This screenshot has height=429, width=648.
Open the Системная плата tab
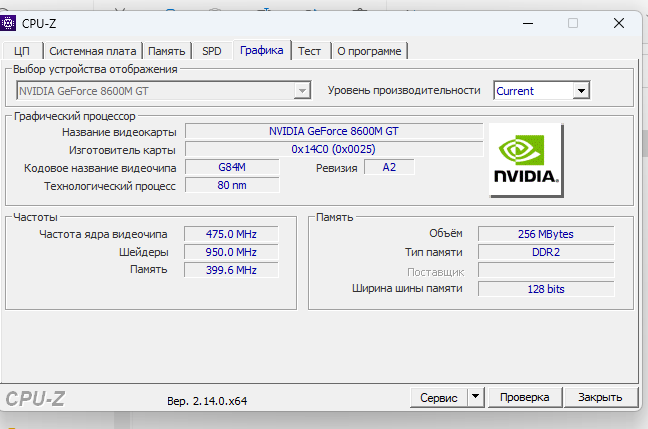tap(93, 51)
